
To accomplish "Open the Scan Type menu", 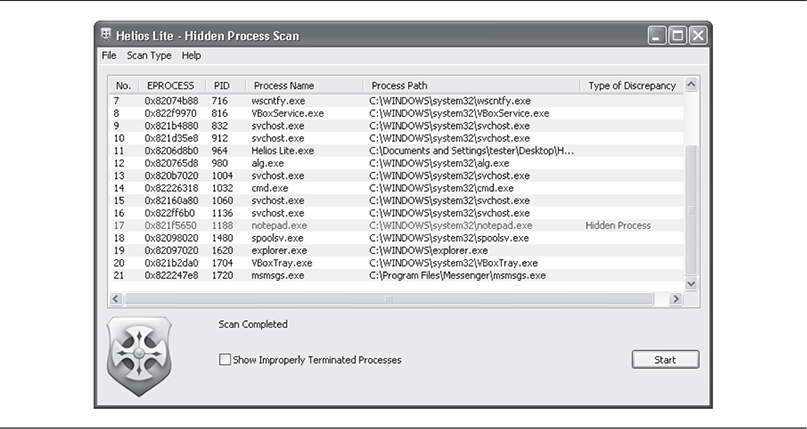I will coord(149,56).
